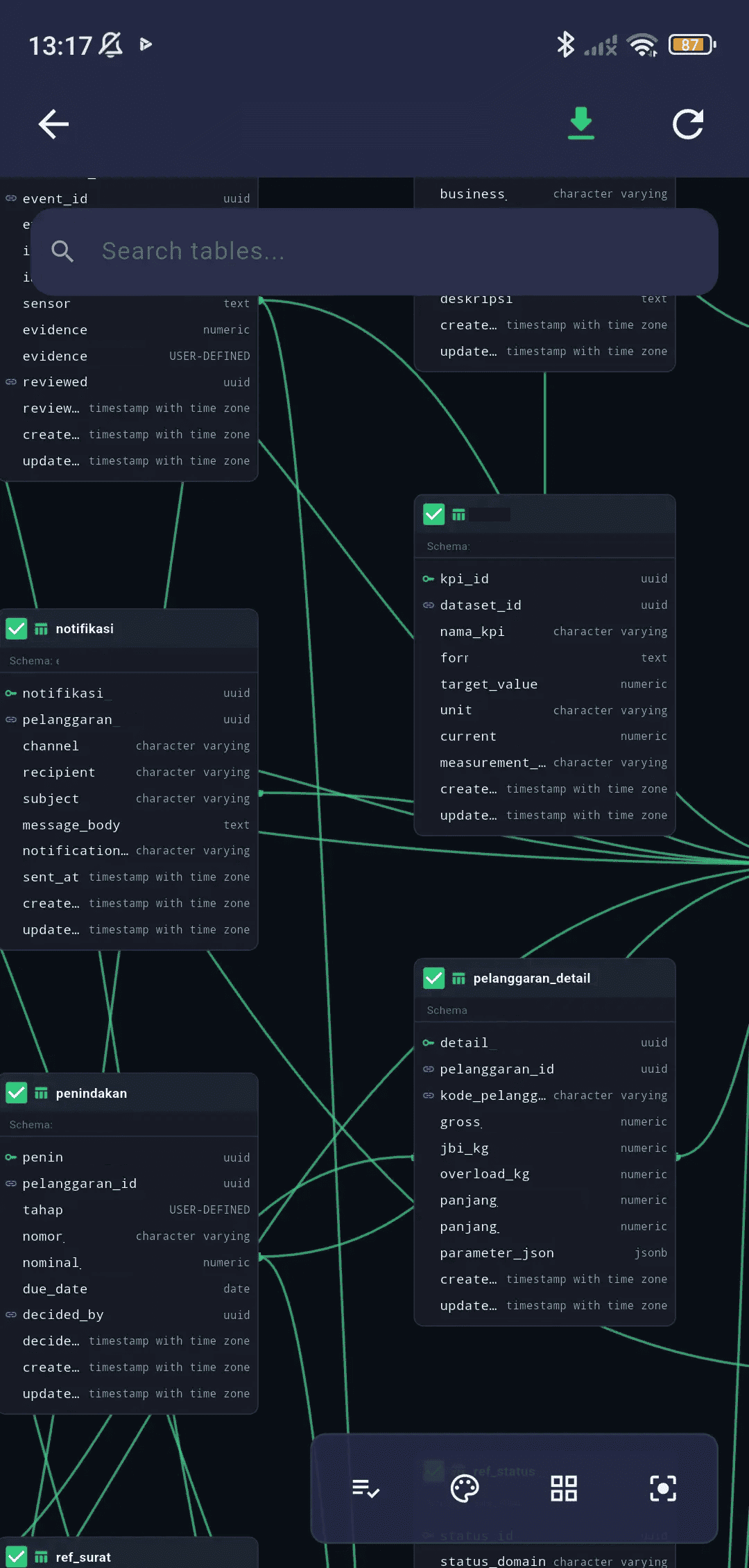Image resolution: width=749 pixels, height=1568 pixels.
Task: Select the jbi_kg column row
Action: click(545, 1148)
